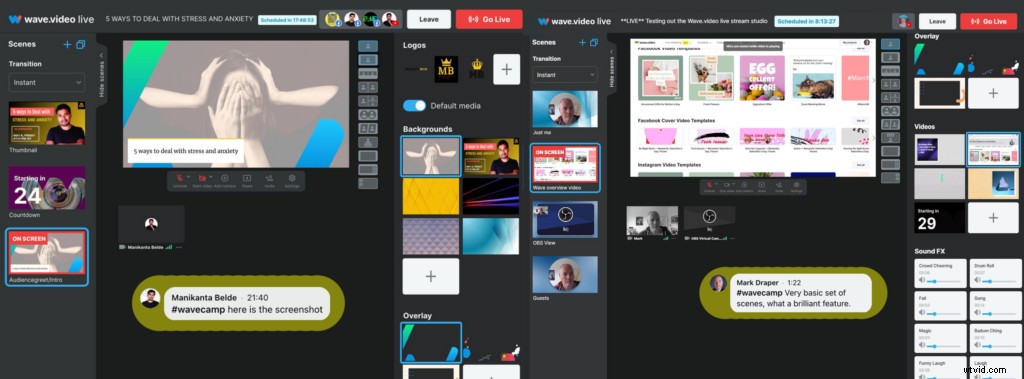1024x379 pixels.
Task: Choose the yellow pattern background
Action: point(431,196)
